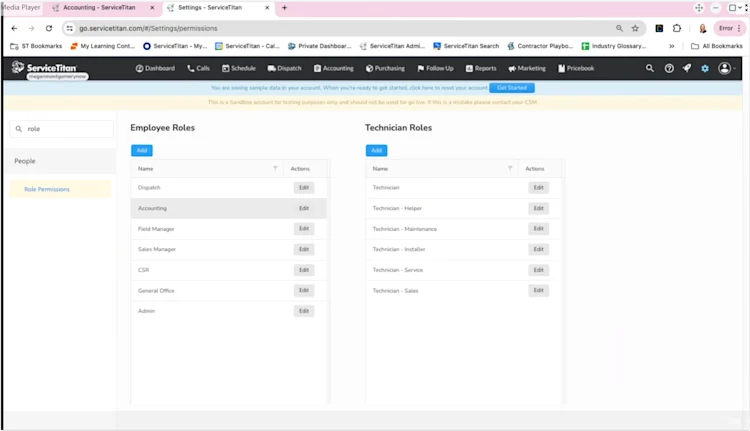The height and width of the screenshot is (431, 750).
Task: Edit the Technician - Helper role
Action: click(539, 208)
